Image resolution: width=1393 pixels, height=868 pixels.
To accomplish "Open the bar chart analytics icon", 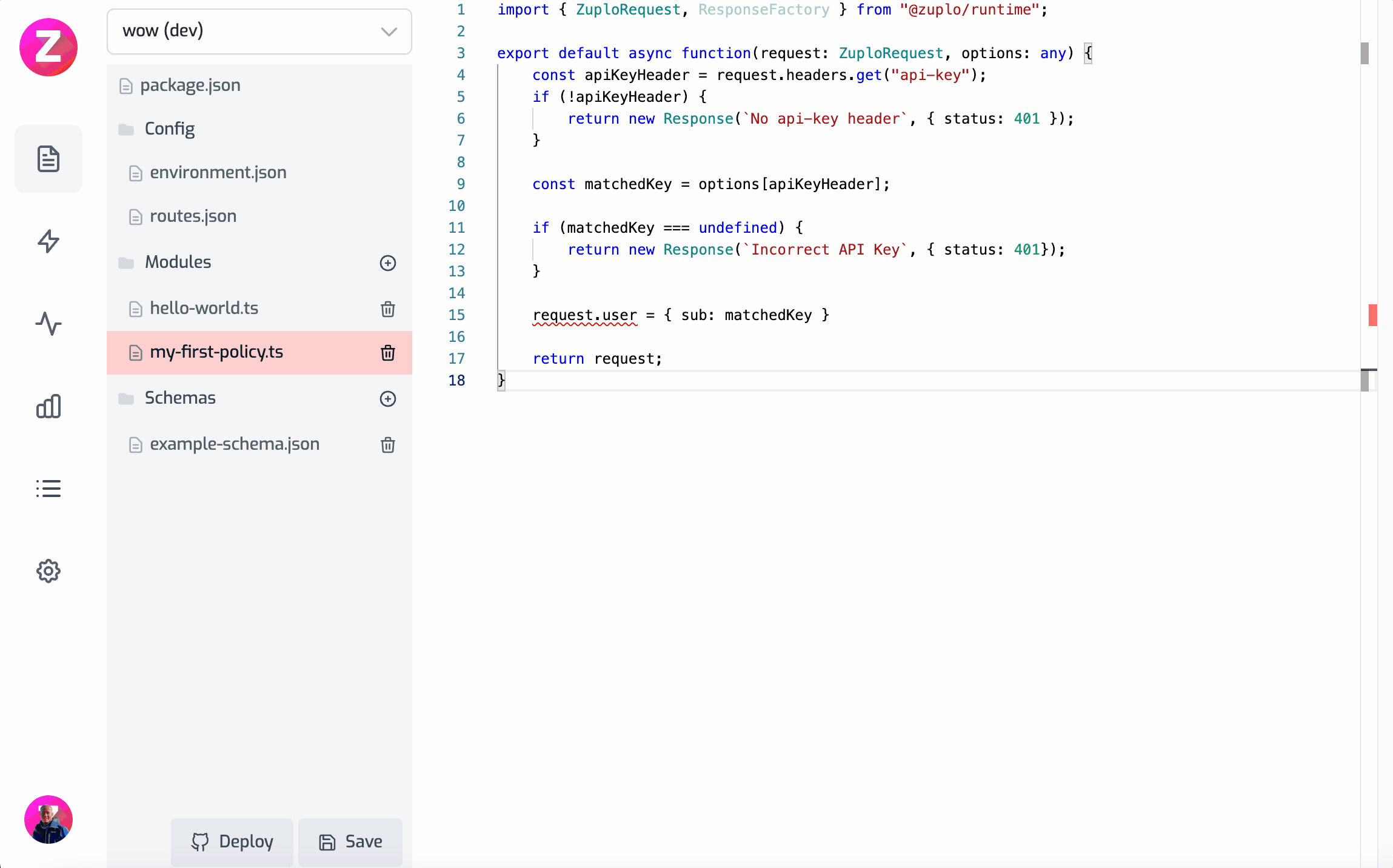I will (x=48, y=406).
